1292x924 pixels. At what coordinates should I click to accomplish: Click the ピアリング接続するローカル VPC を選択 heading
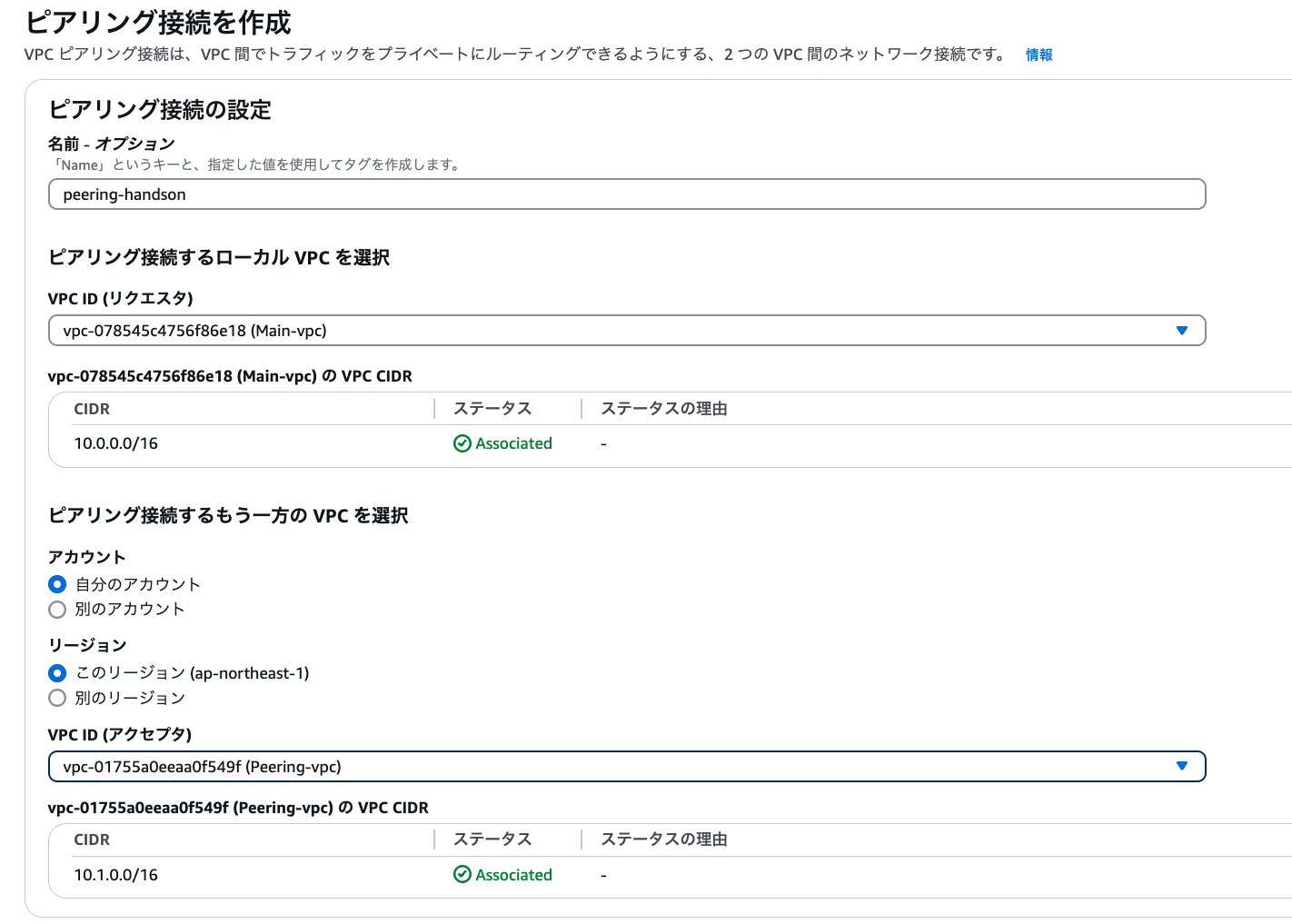219,257
